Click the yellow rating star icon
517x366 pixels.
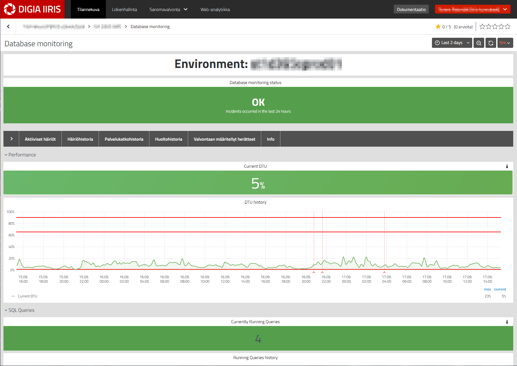coord(438,27)
